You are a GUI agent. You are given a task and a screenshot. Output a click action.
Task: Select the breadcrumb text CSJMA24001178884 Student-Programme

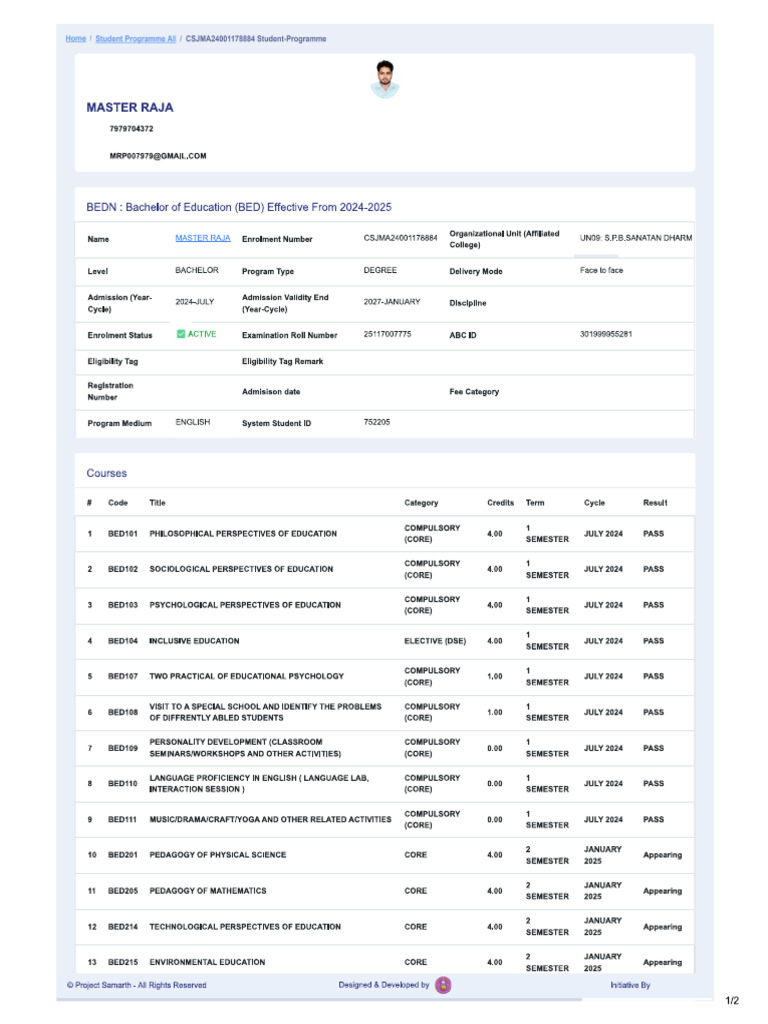point(255,39)
